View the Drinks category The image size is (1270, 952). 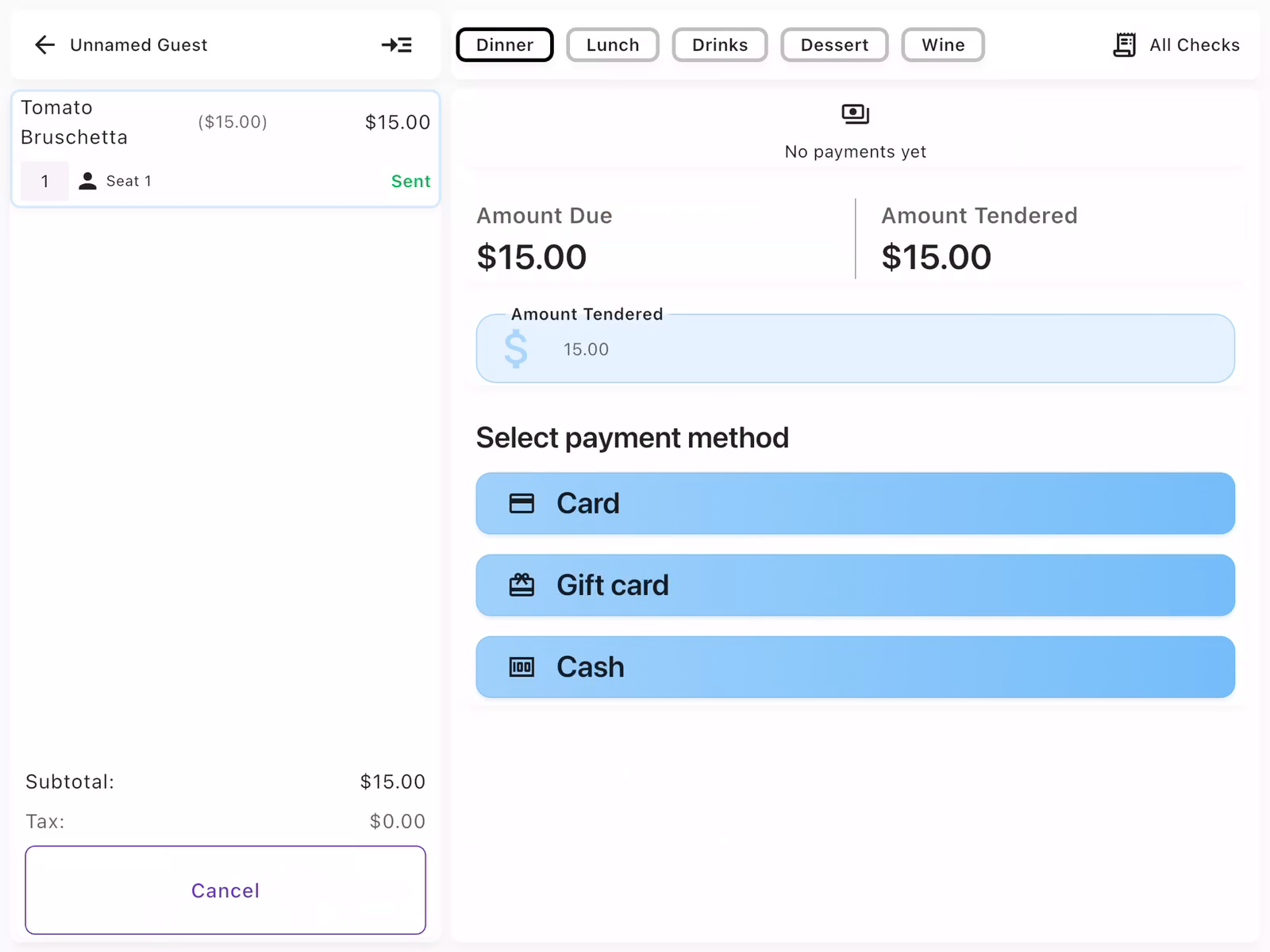pos(719,44)
